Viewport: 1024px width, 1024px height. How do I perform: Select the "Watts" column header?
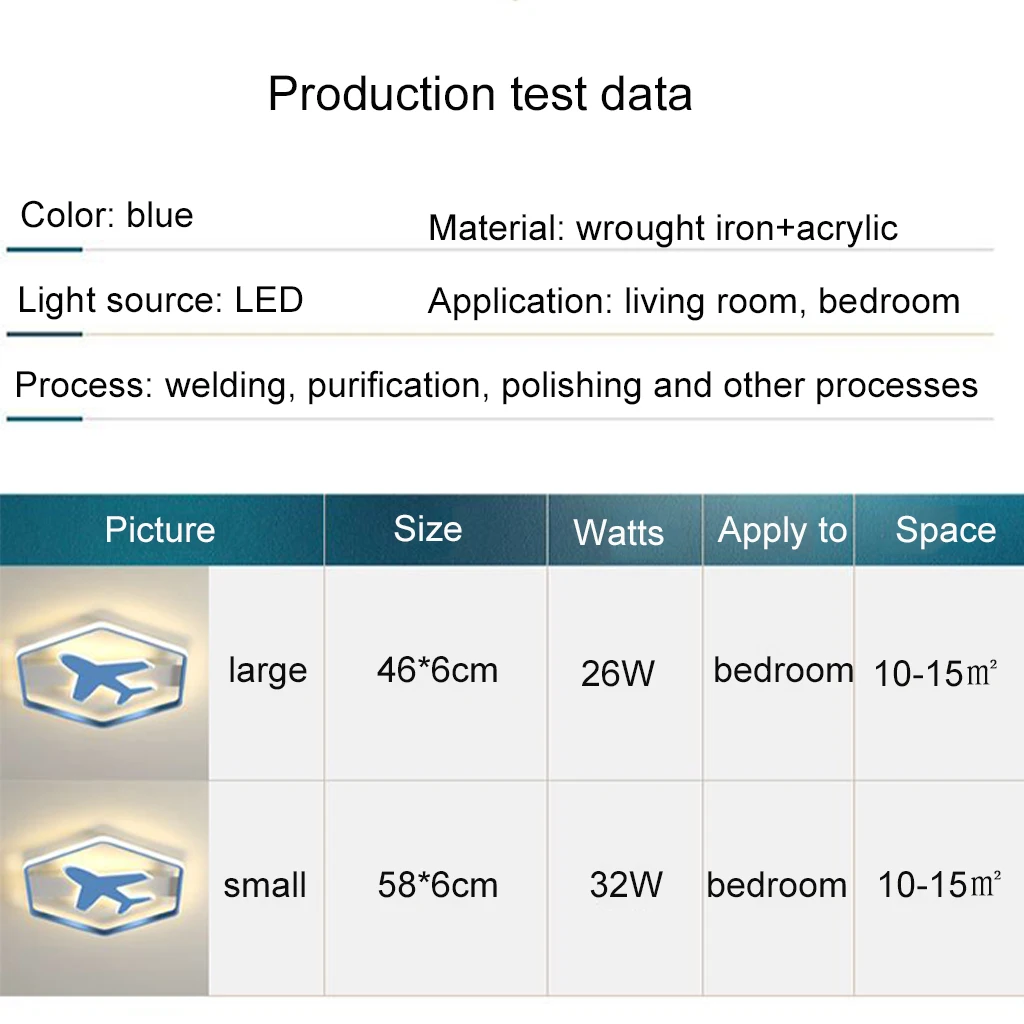point(619,532)
